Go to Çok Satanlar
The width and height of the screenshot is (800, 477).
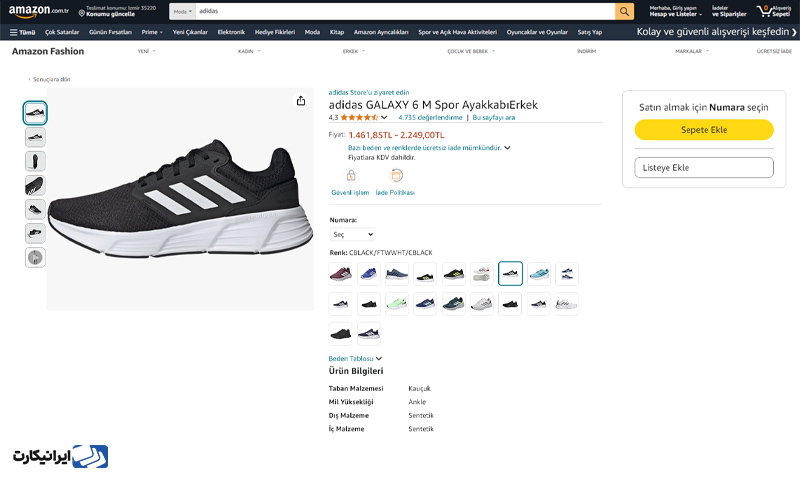coord(62,32)
